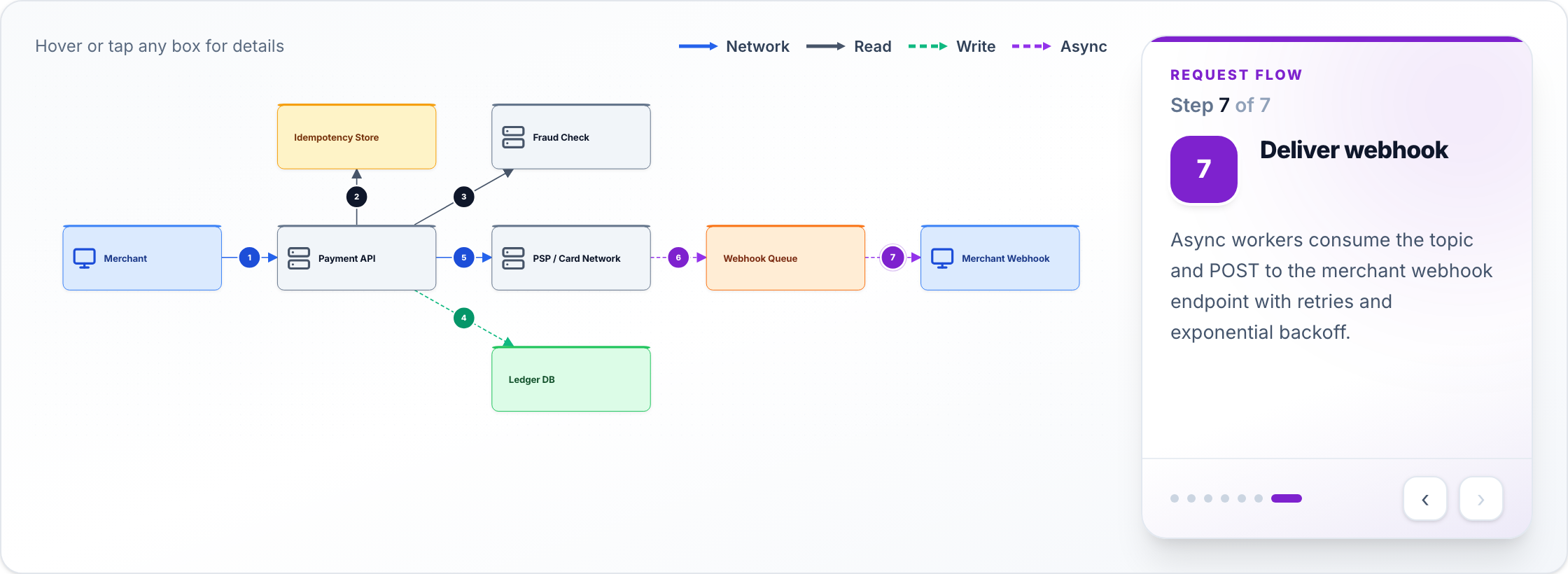Image resolution: width=1568 pixels, height=574 pixels.
Task: Click the Read legend entry
Action: tap(849, 46)
